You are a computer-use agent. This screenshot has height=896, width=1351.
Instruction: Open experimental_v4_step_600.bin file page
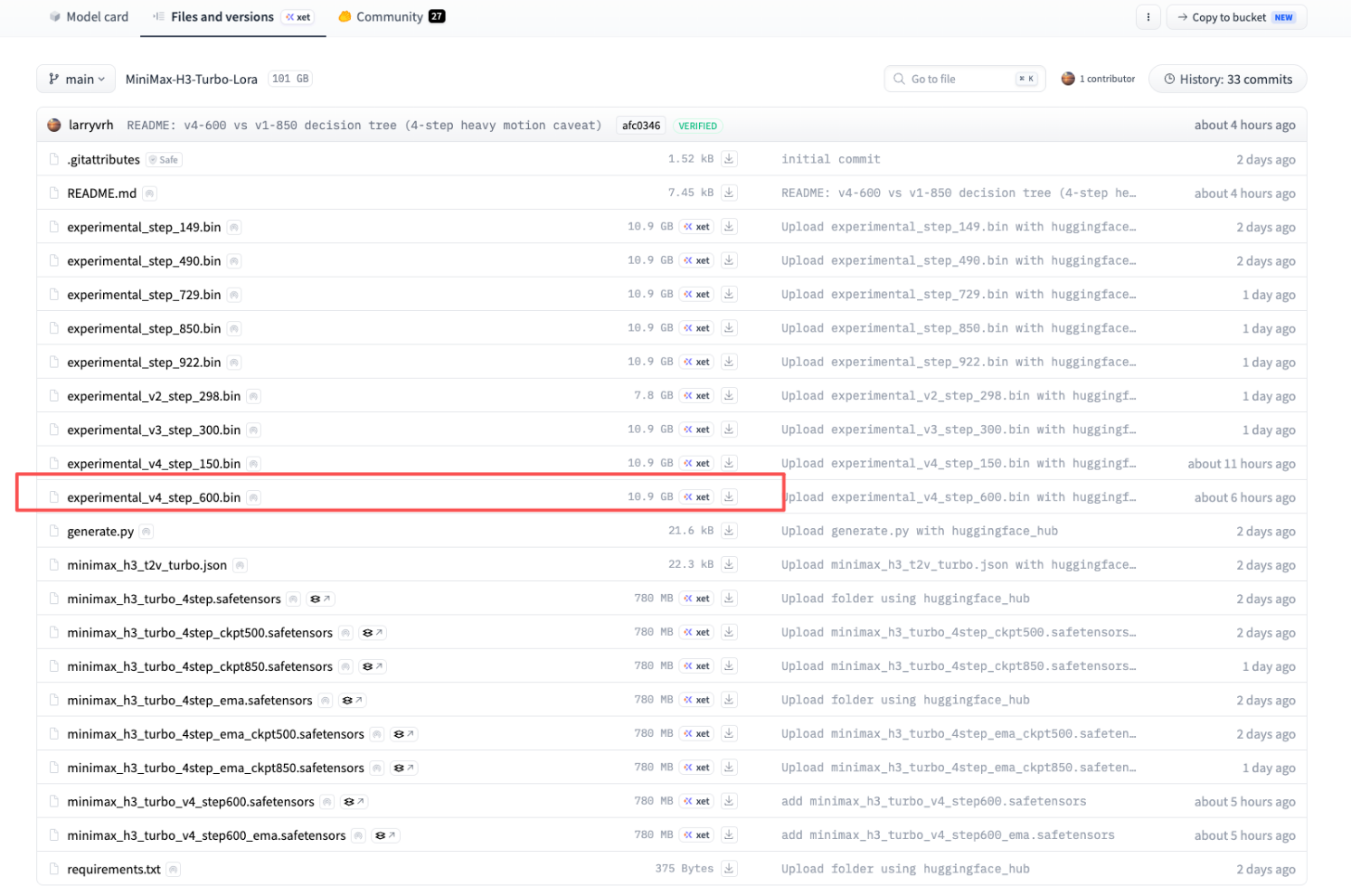point(154,498)
